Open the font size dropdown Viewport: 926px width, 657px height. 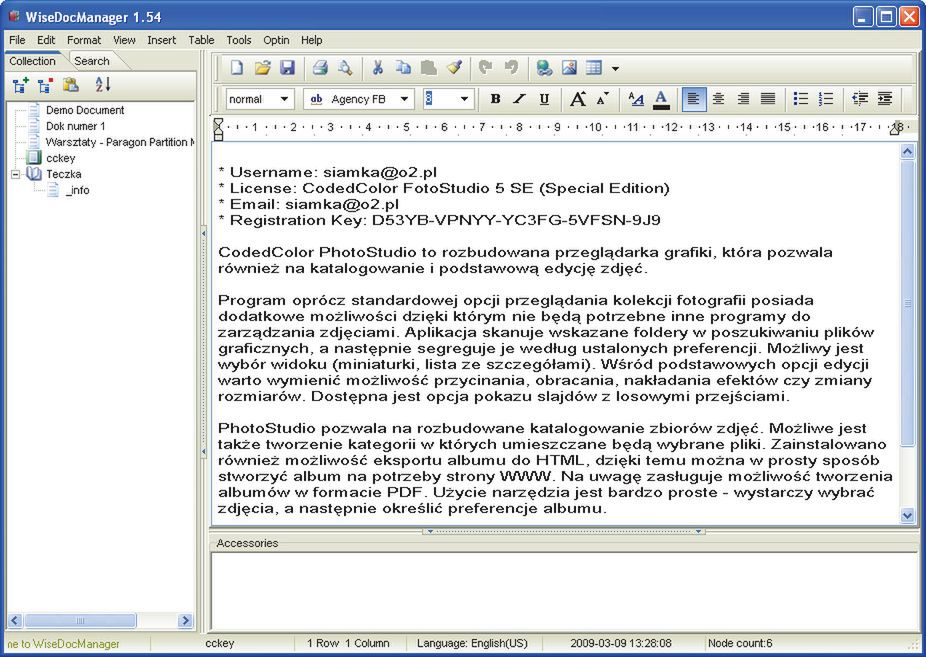click(x=464, y=99)
